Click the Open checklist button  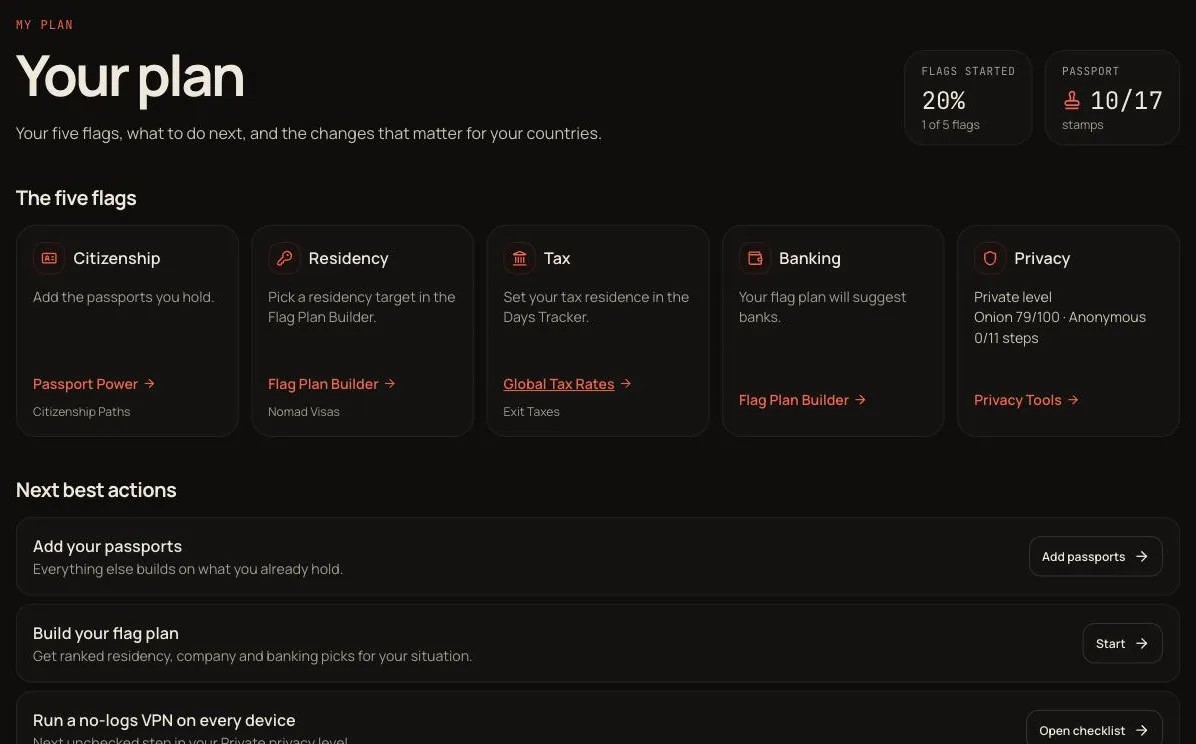pos(1094,729)
